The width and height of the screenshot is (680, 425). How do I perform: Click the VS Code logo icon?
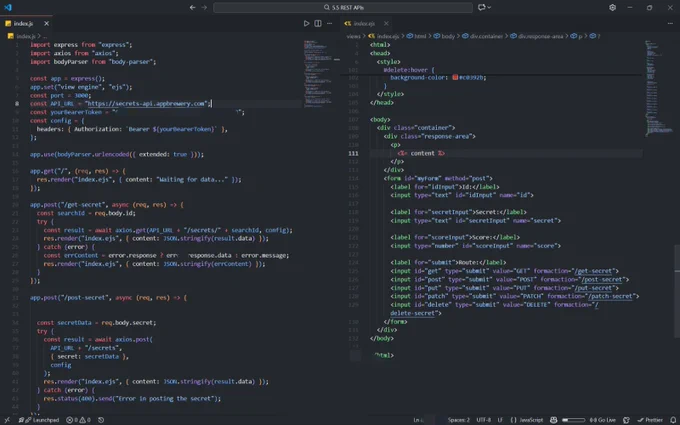point(8,7)
